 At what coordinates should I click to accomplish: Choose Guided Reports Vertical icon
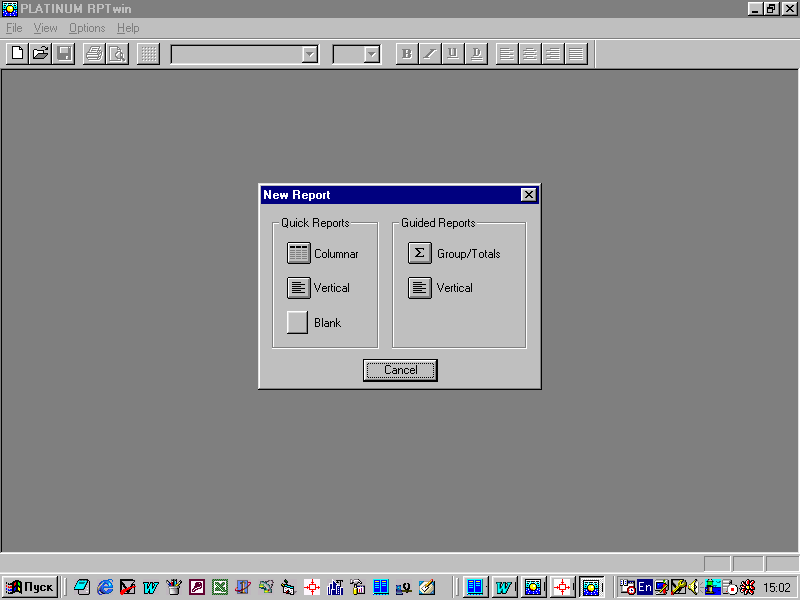tap(419, 288)
